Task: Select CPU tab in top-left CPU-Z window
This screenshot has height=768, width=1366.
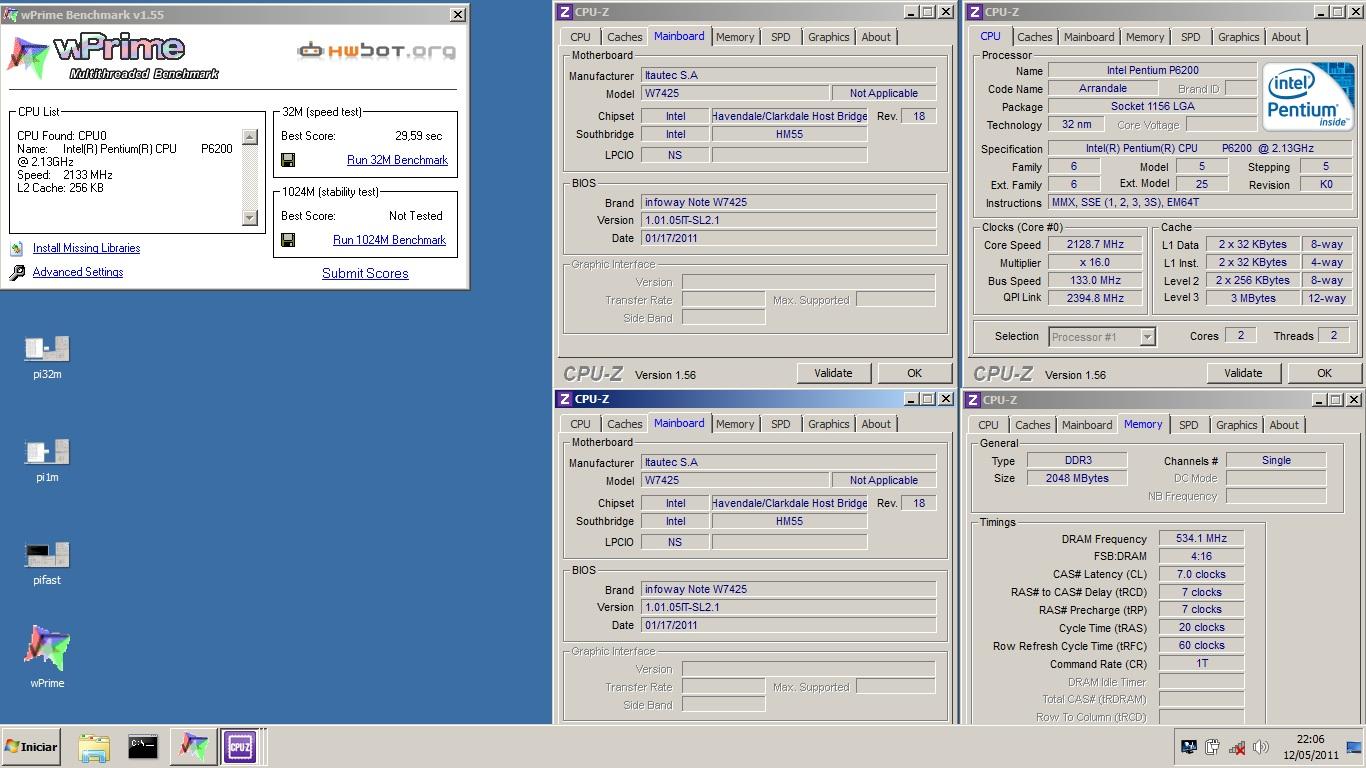Action: point(580,37)
